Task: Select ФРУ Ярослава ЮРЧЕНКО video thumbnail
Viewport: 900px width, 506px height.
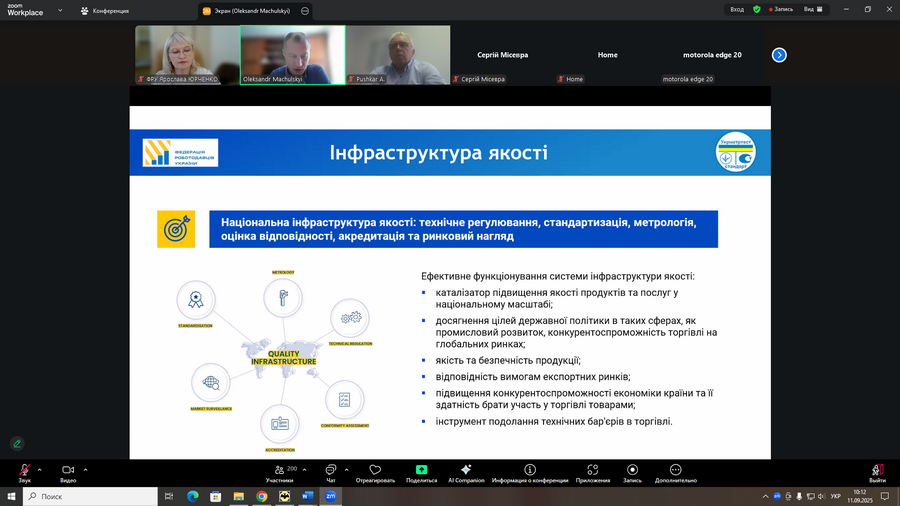Action: 187,55
